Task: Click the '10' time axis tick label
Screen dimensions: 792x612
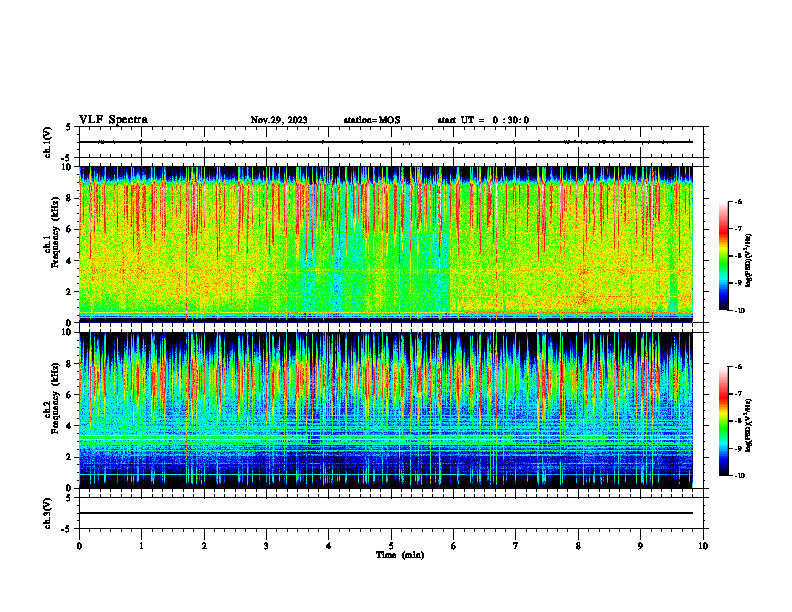Action: pos(703,546)
